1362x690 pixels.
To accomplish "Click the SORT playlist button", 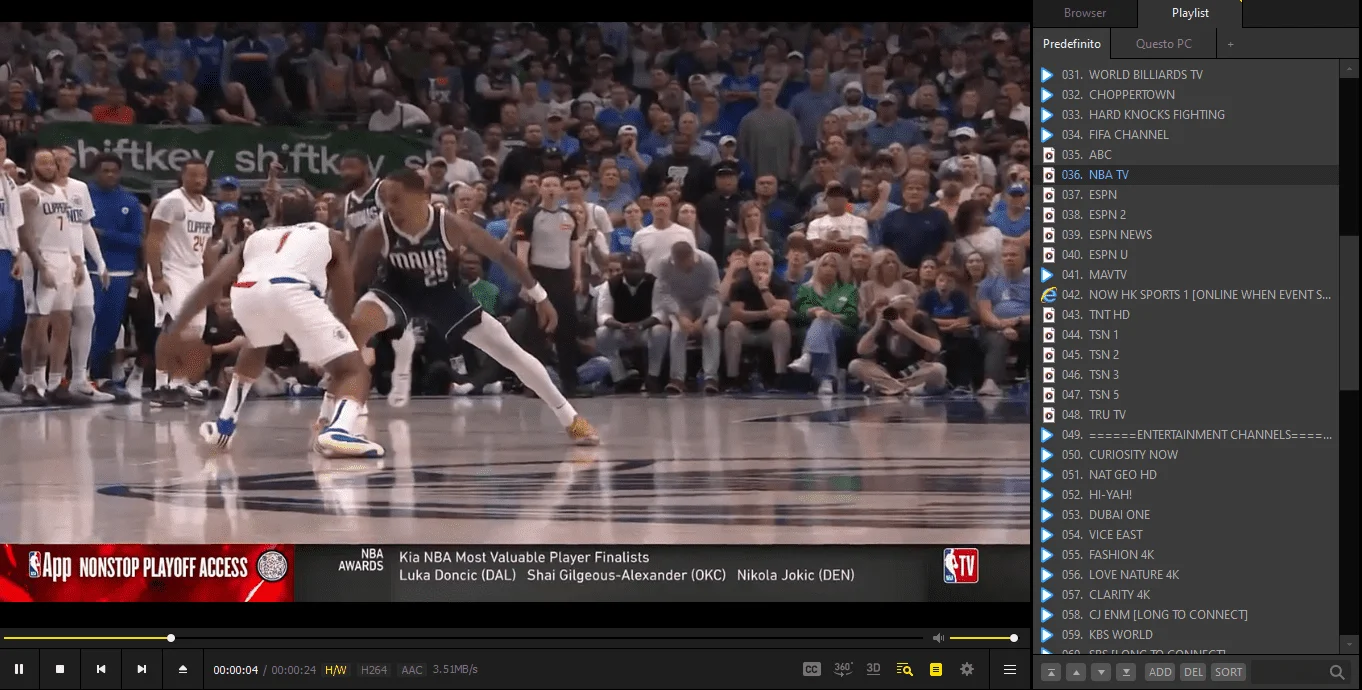I will (x=1228, y=672).
